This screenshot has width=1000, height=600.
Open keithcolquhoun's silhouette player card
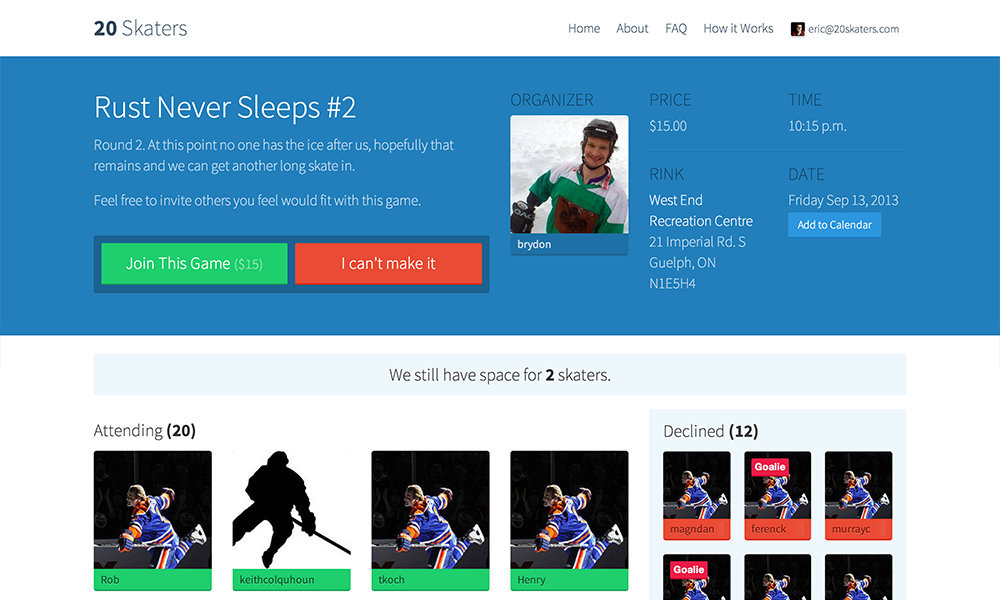tap(291, 520)
